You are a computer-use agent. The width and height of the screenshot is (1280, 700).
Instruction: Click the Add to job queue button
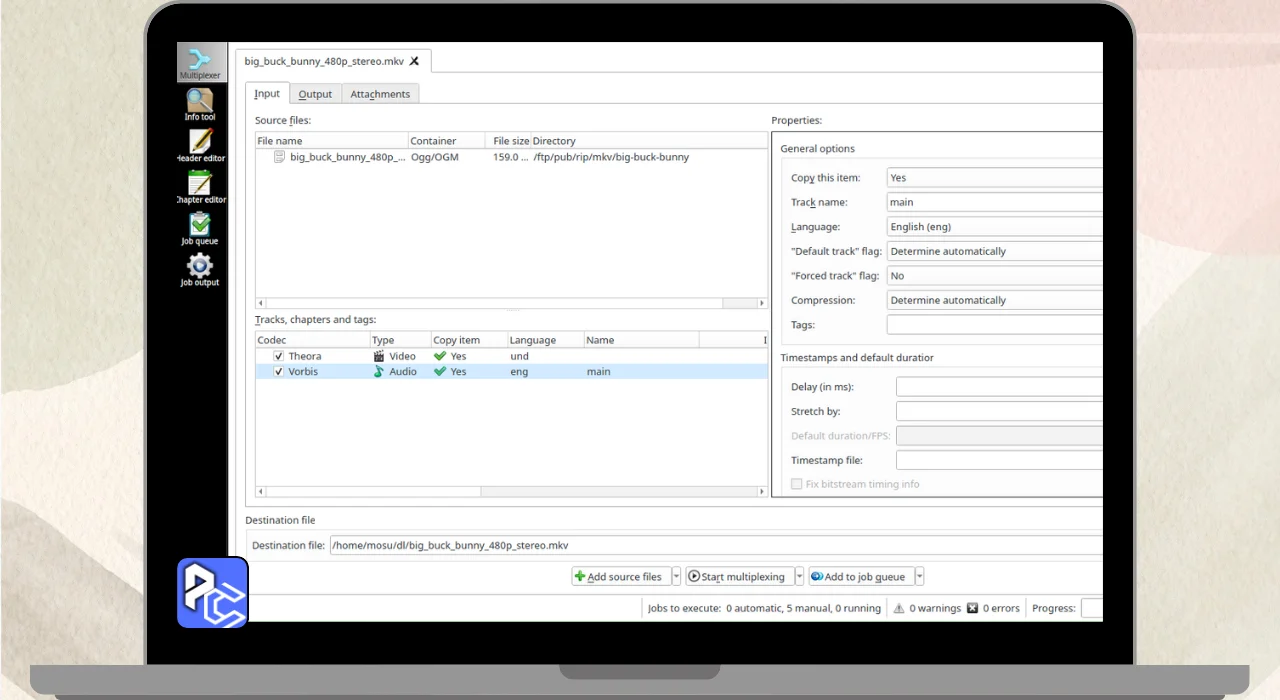860,577
